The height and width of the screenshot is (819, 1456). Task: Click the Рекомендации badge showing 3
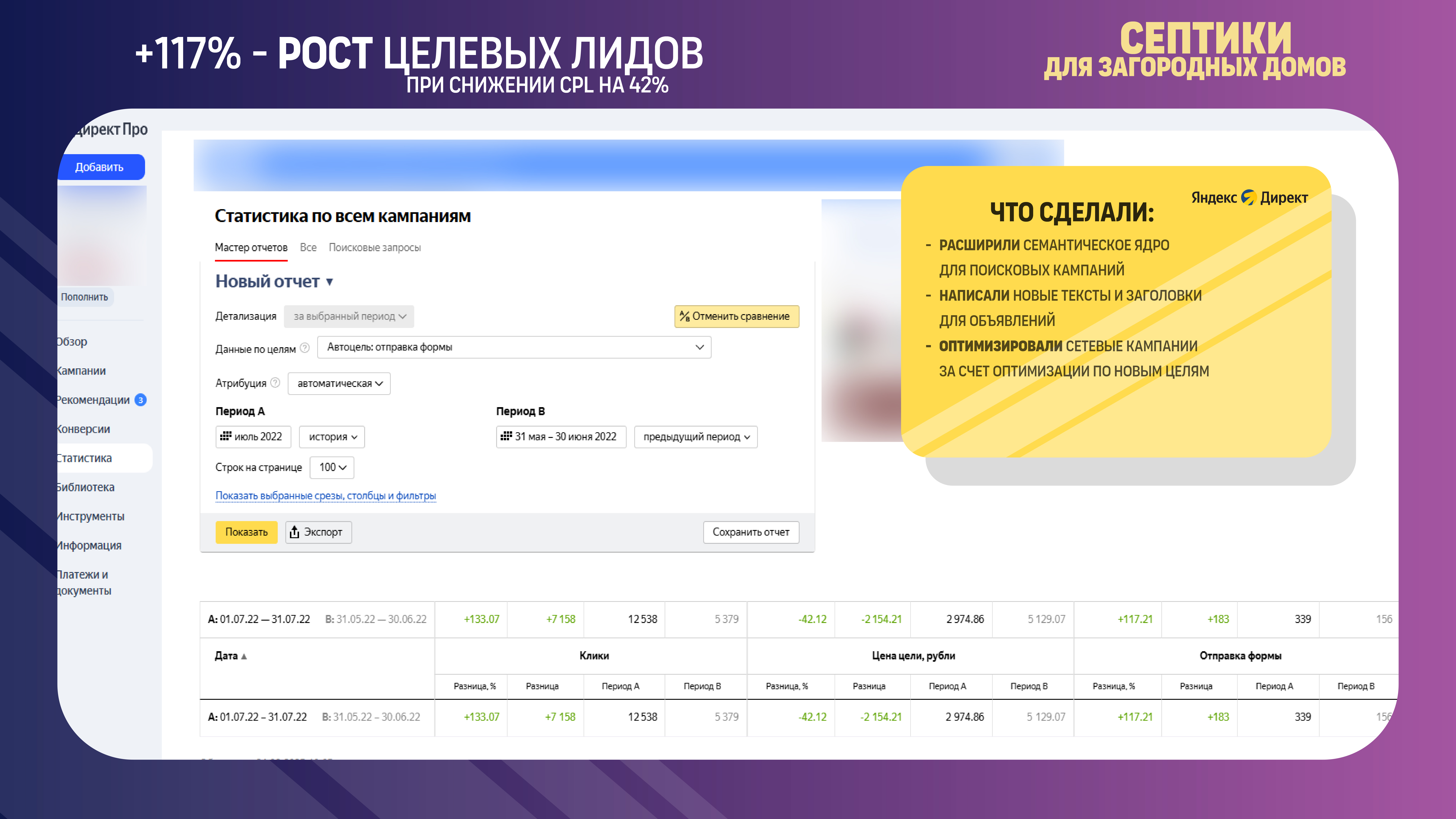click(x=141, y=400)
